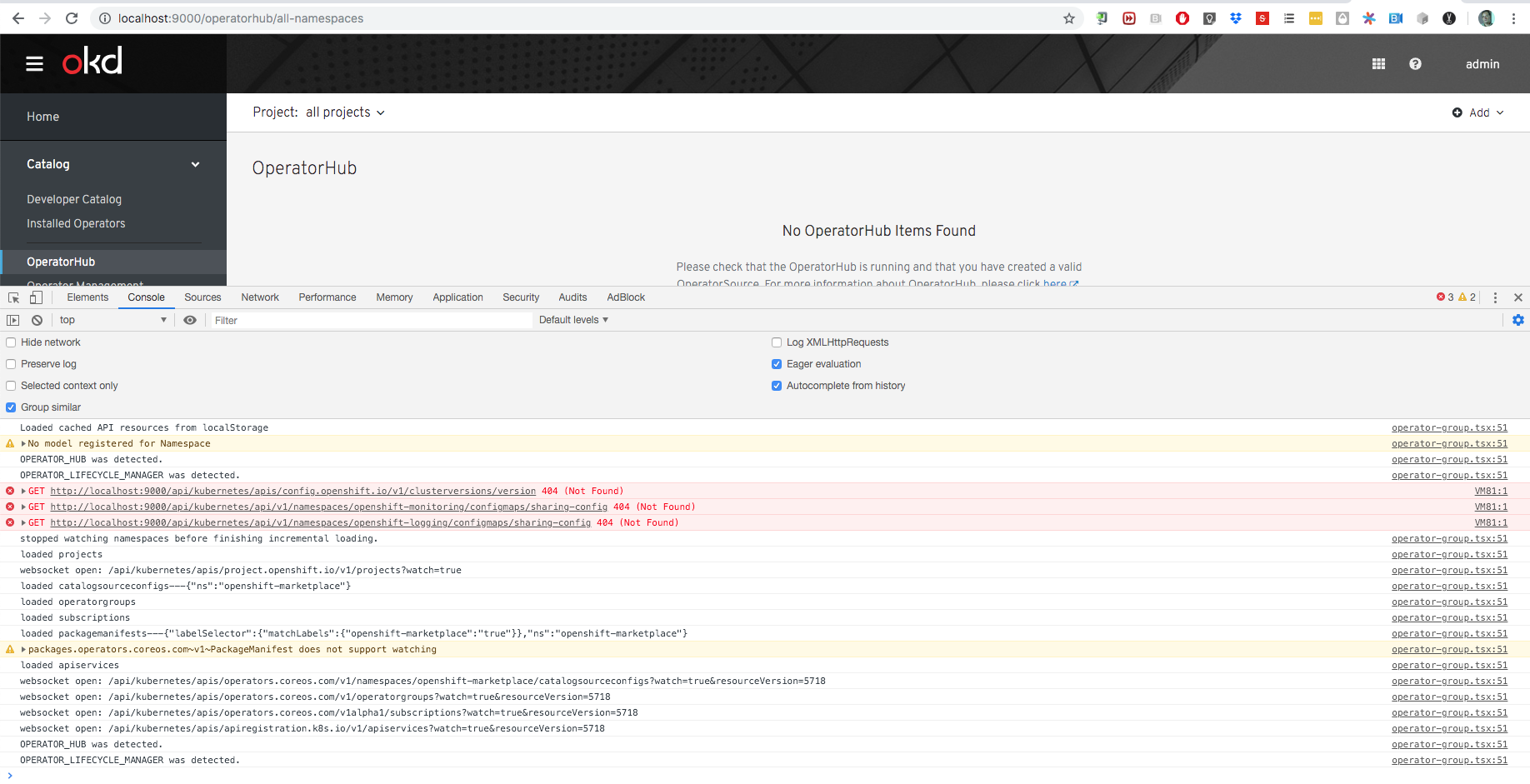
Task: Open the Default levels dropdown
Action: pos(572,320)
